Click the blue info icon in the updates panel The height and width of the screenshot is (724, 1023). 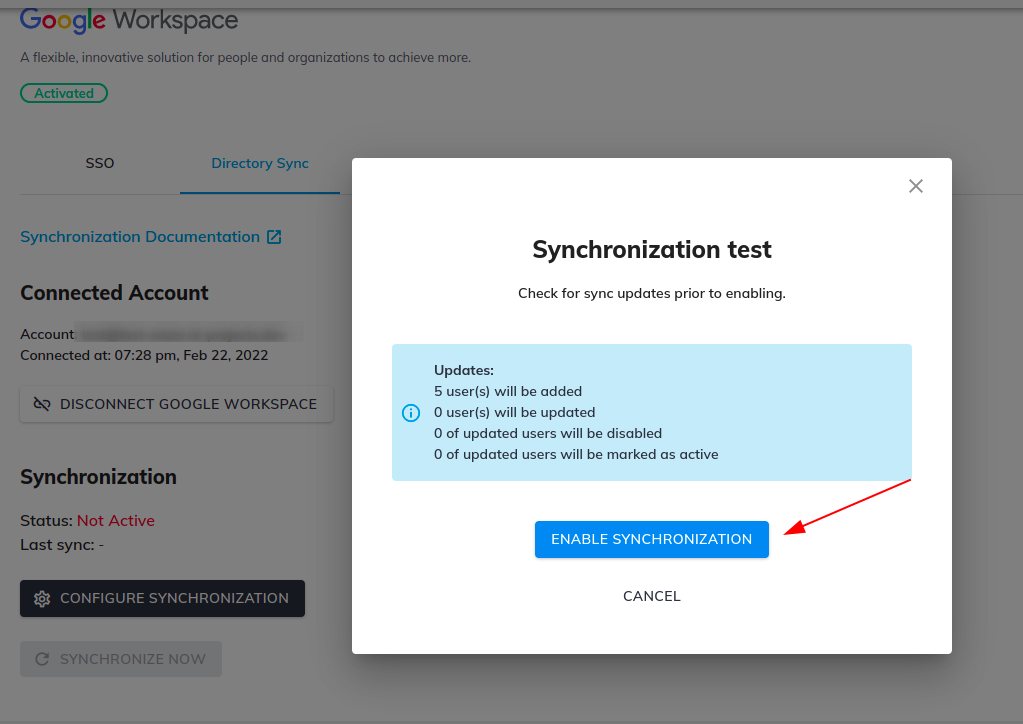[x=410, y=412]
